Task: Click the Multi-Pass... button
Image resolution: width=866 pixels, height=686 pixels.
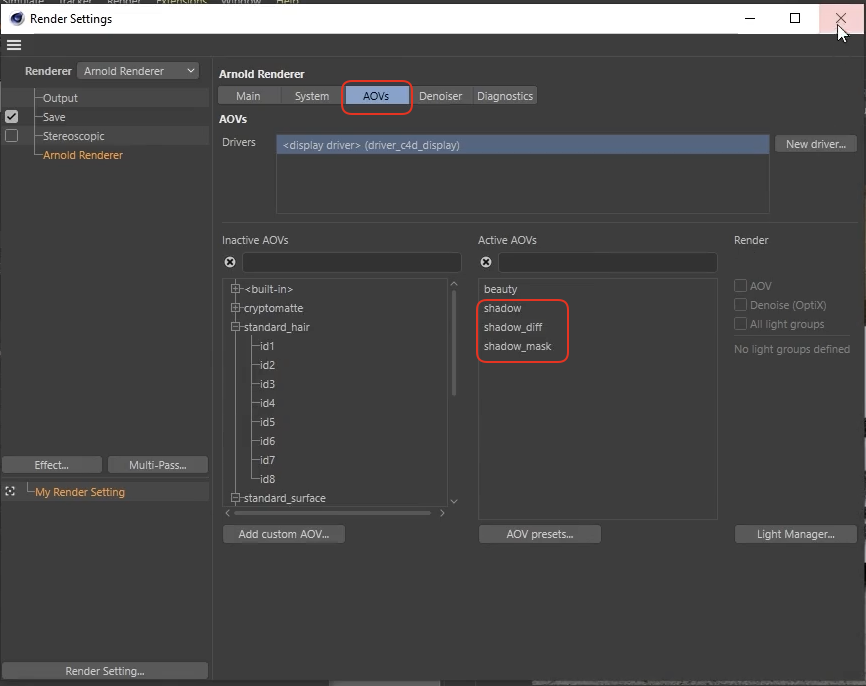Action: pos(158,465)
